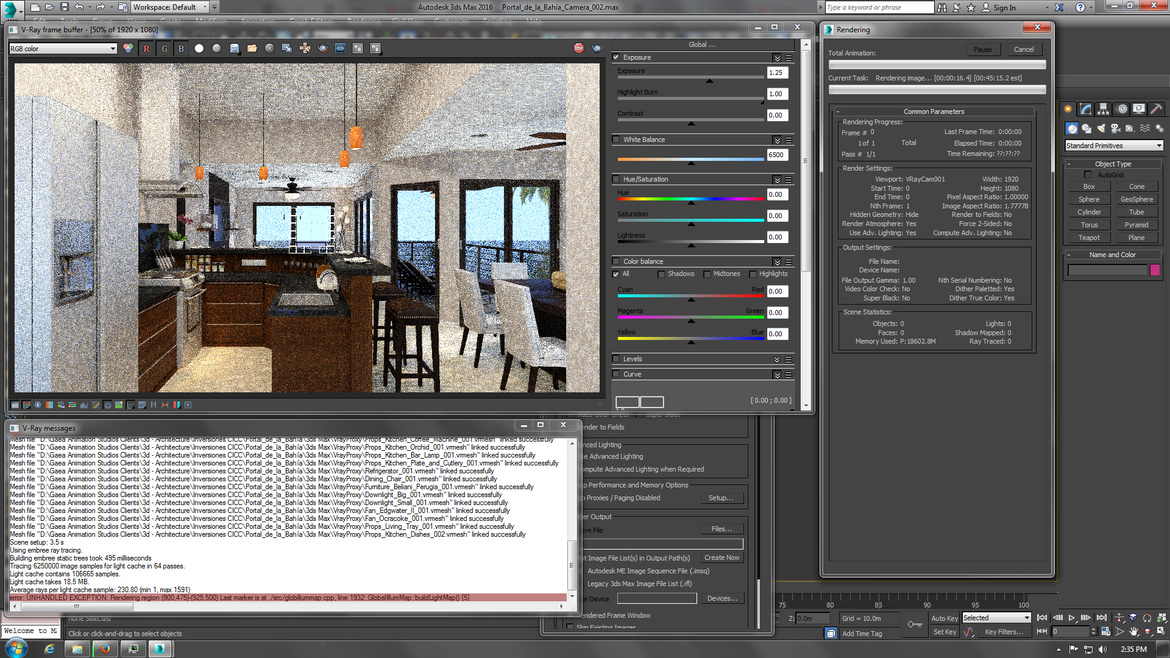Toggle the red channel R button

point(146,48)
